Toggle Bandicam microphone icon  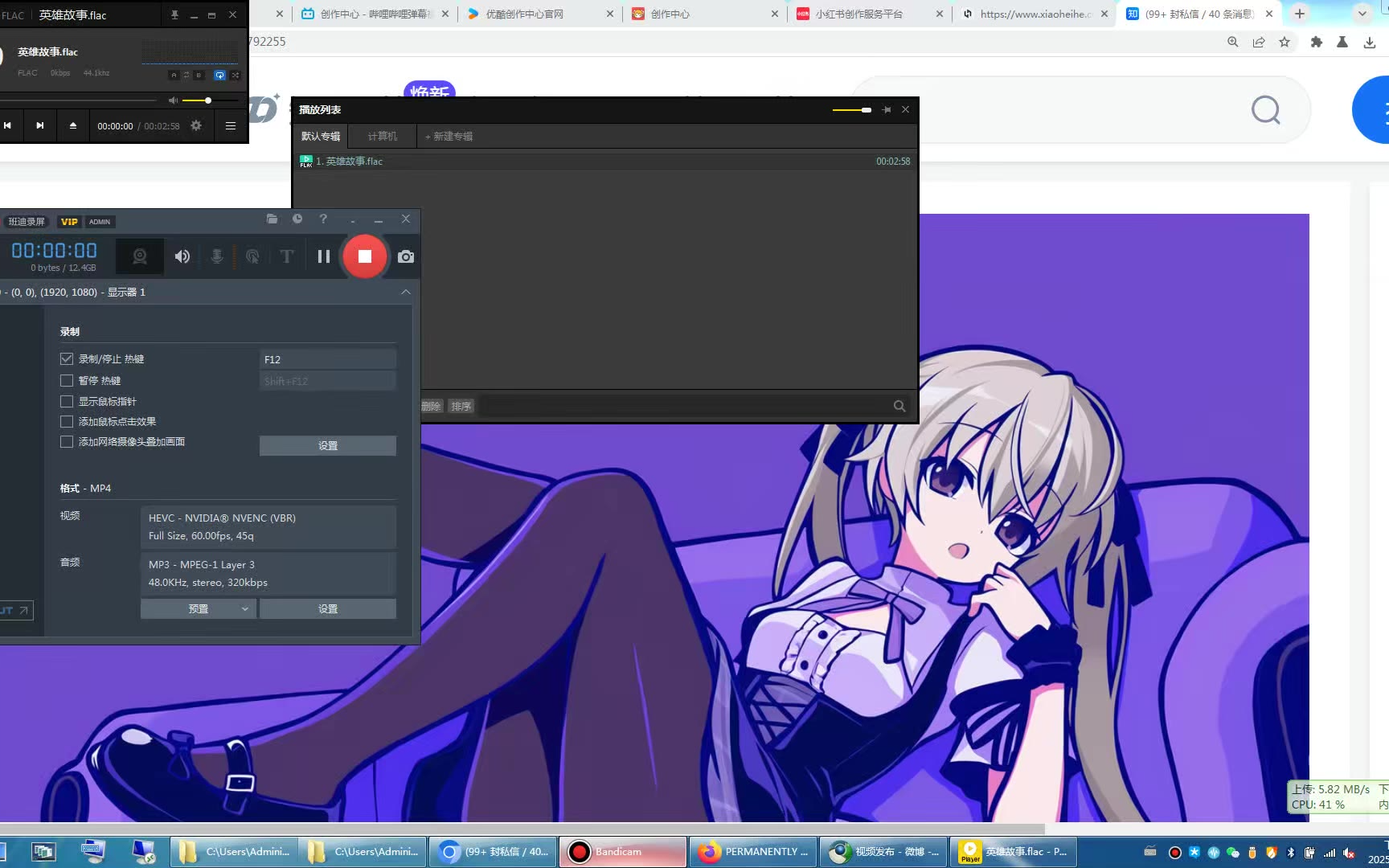[217, 256]
